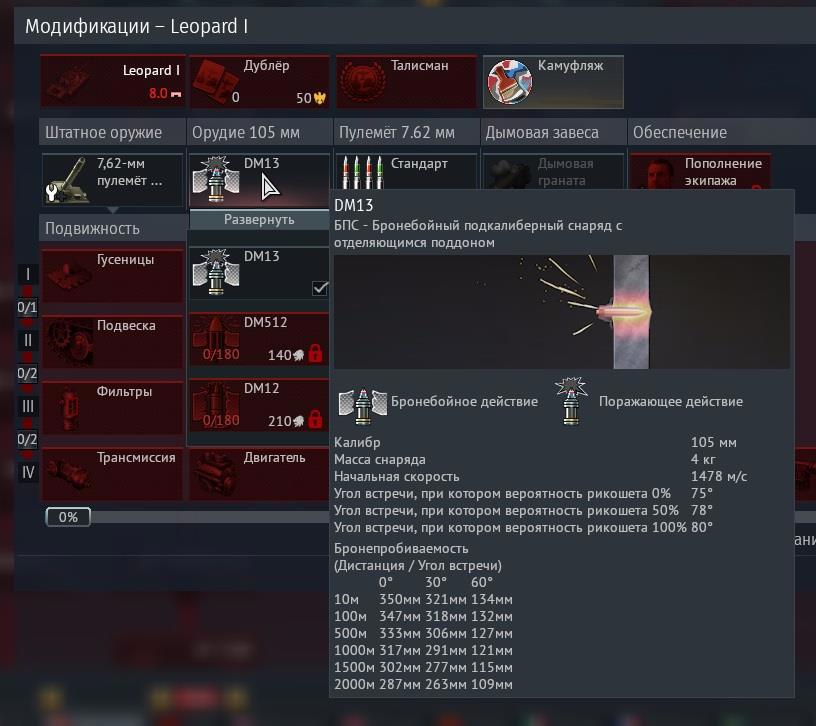Screen dimensions: 816x726
Task: Select the Талисман laurel icon
Action: 362,81
